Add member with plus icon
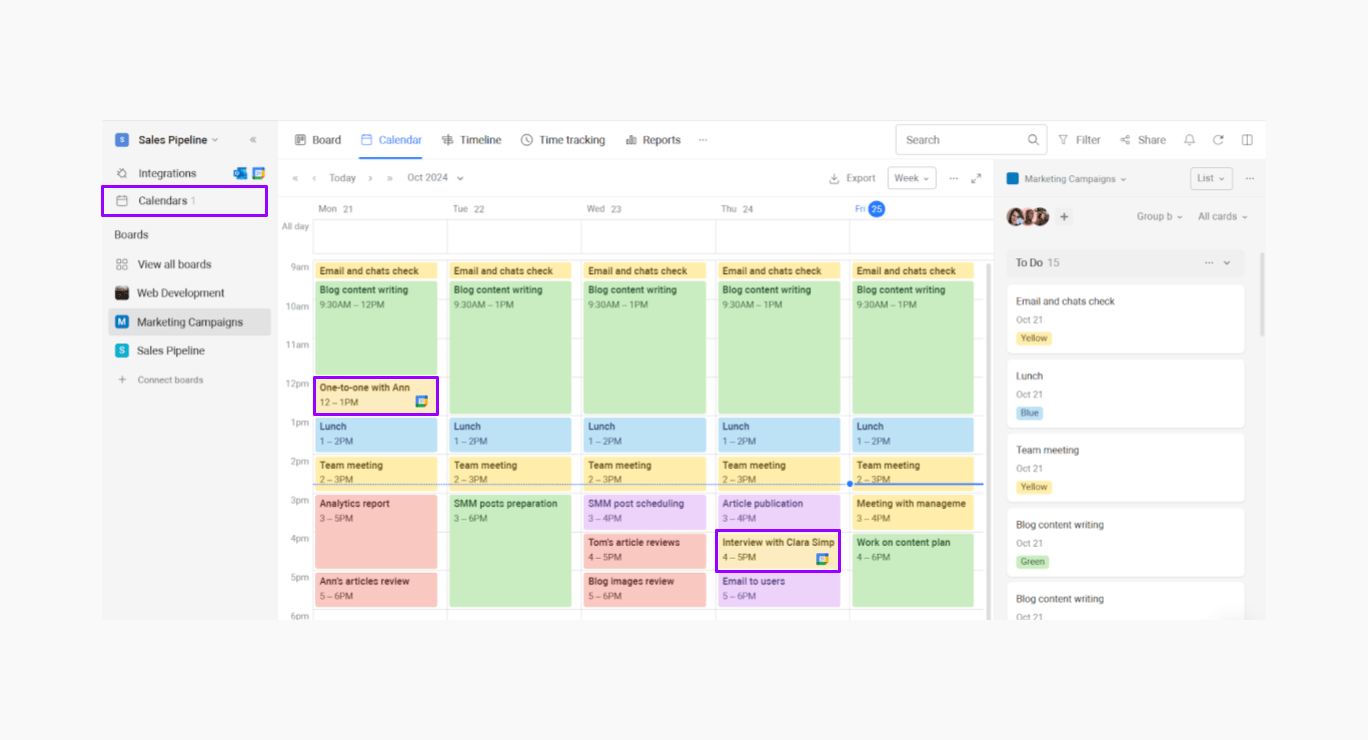 (1064, 217)
